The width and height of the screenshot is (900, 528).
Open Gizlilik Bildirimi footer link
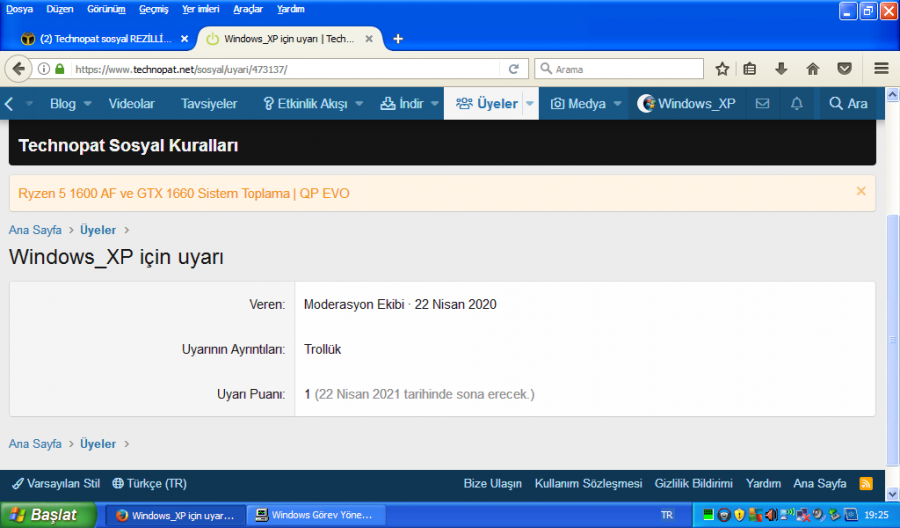[693, 484]
